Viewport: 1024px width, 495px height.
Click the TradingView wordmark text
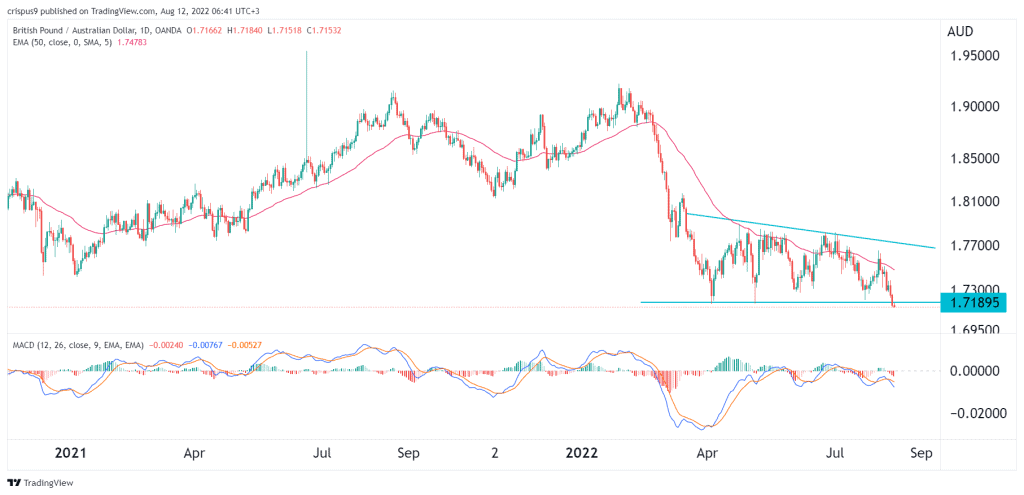[x=48, y=483]
